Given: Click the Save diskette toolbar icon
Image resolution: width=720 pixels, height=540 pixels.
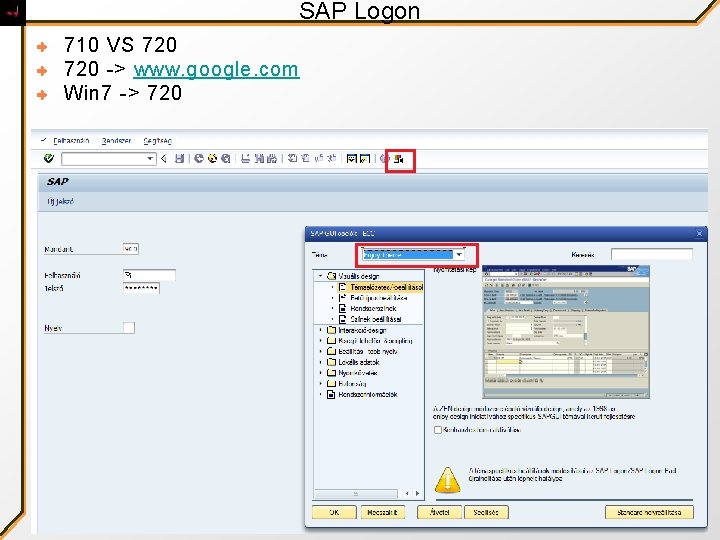Looking at the screenshot, I should (x=180, y=159).
